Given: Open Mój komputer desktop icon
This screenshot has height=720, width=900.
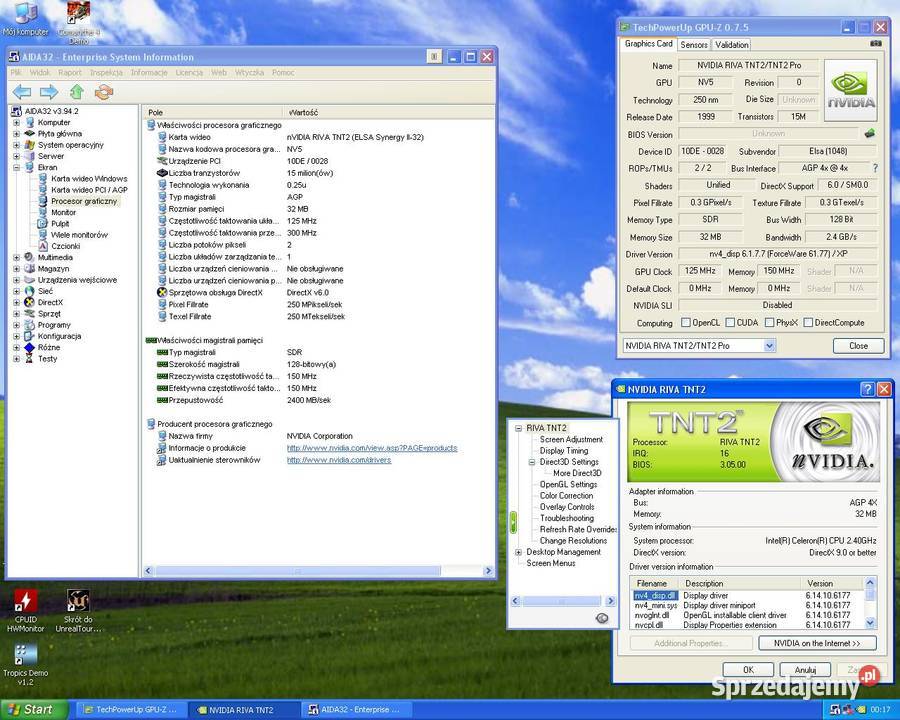Looking at the screenshot, I should [x=25, y=19].
